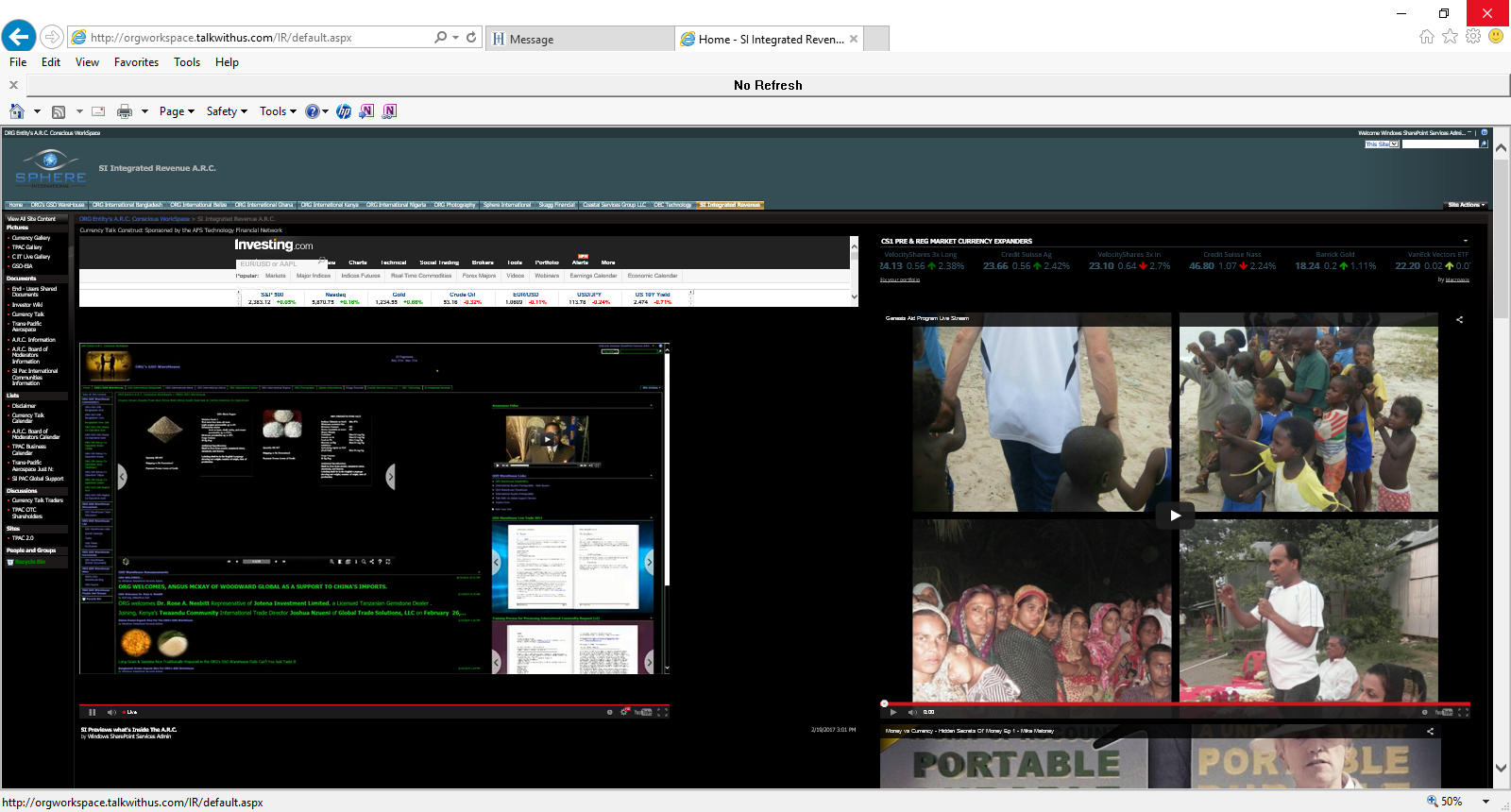This screenshot has width=1511, height=812.
Task: Click the command bar Home icon
Action: click(x=17, y=110)
